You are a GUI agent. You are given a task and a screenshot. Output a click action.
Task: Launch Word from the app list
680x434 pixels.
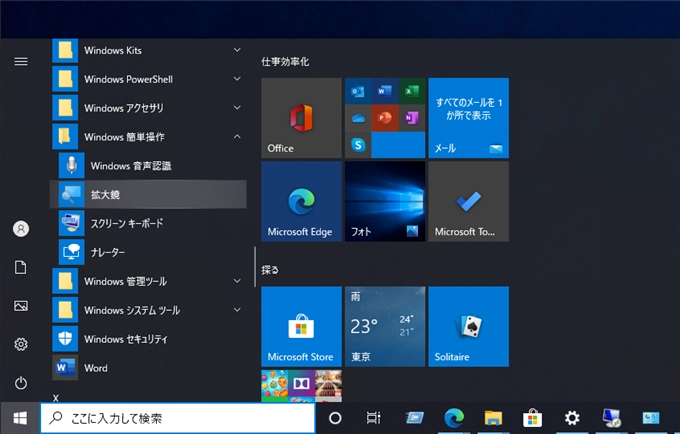148,368
